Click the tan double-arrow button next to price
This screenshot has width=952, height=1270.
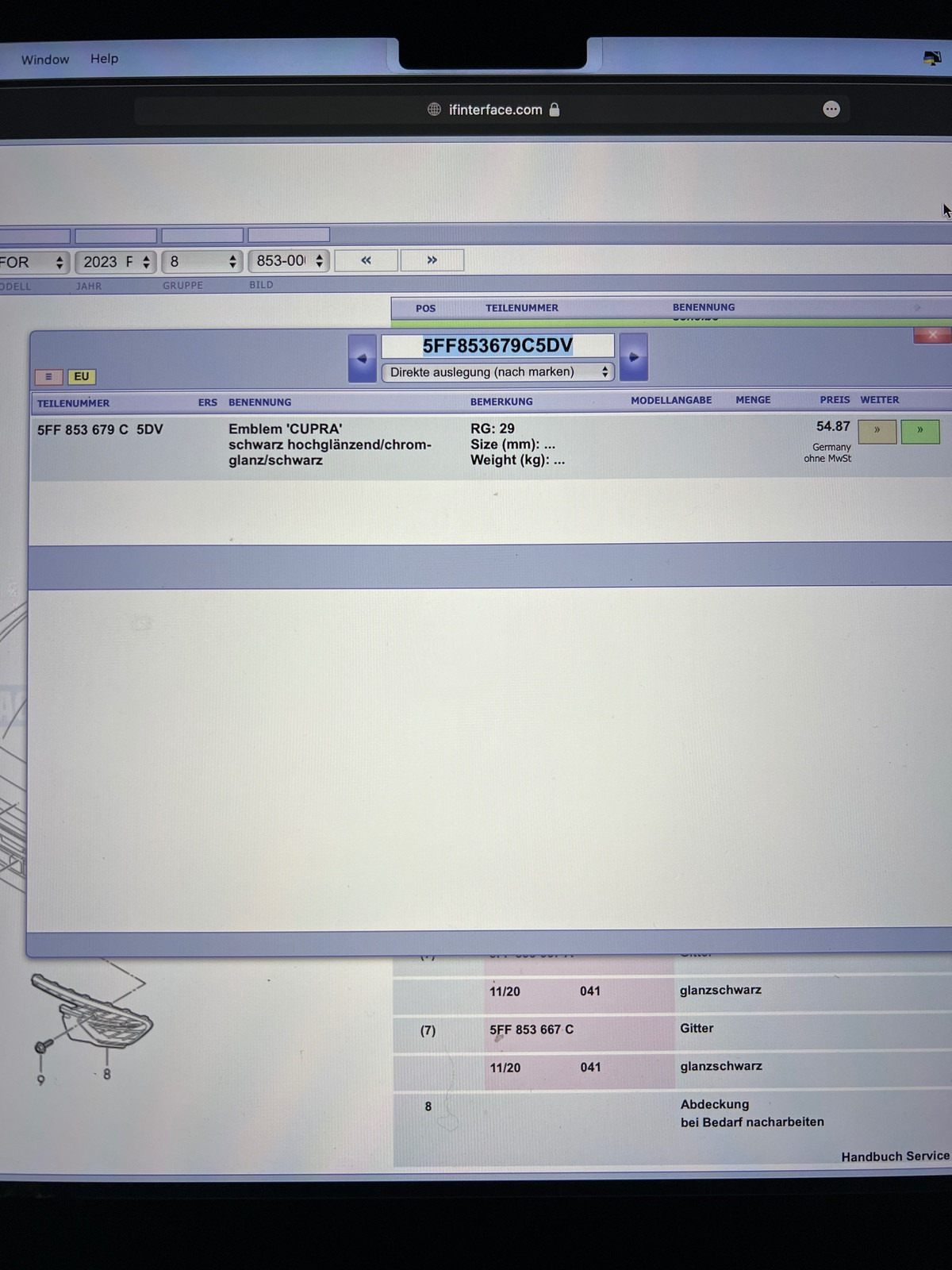pyautogui.click(x=877, y=431)
